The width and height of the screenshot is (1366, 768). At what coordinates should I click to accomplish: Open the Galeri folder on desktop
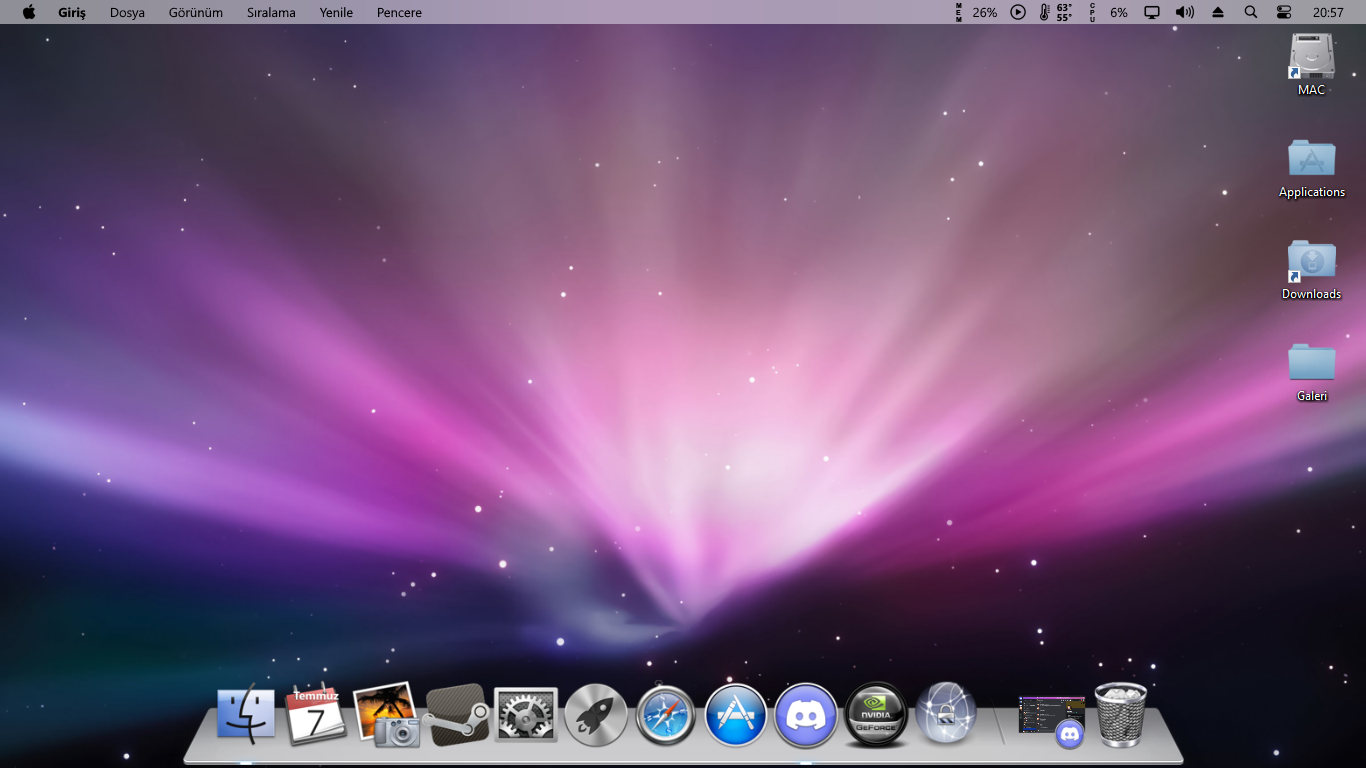(1312, 371)
